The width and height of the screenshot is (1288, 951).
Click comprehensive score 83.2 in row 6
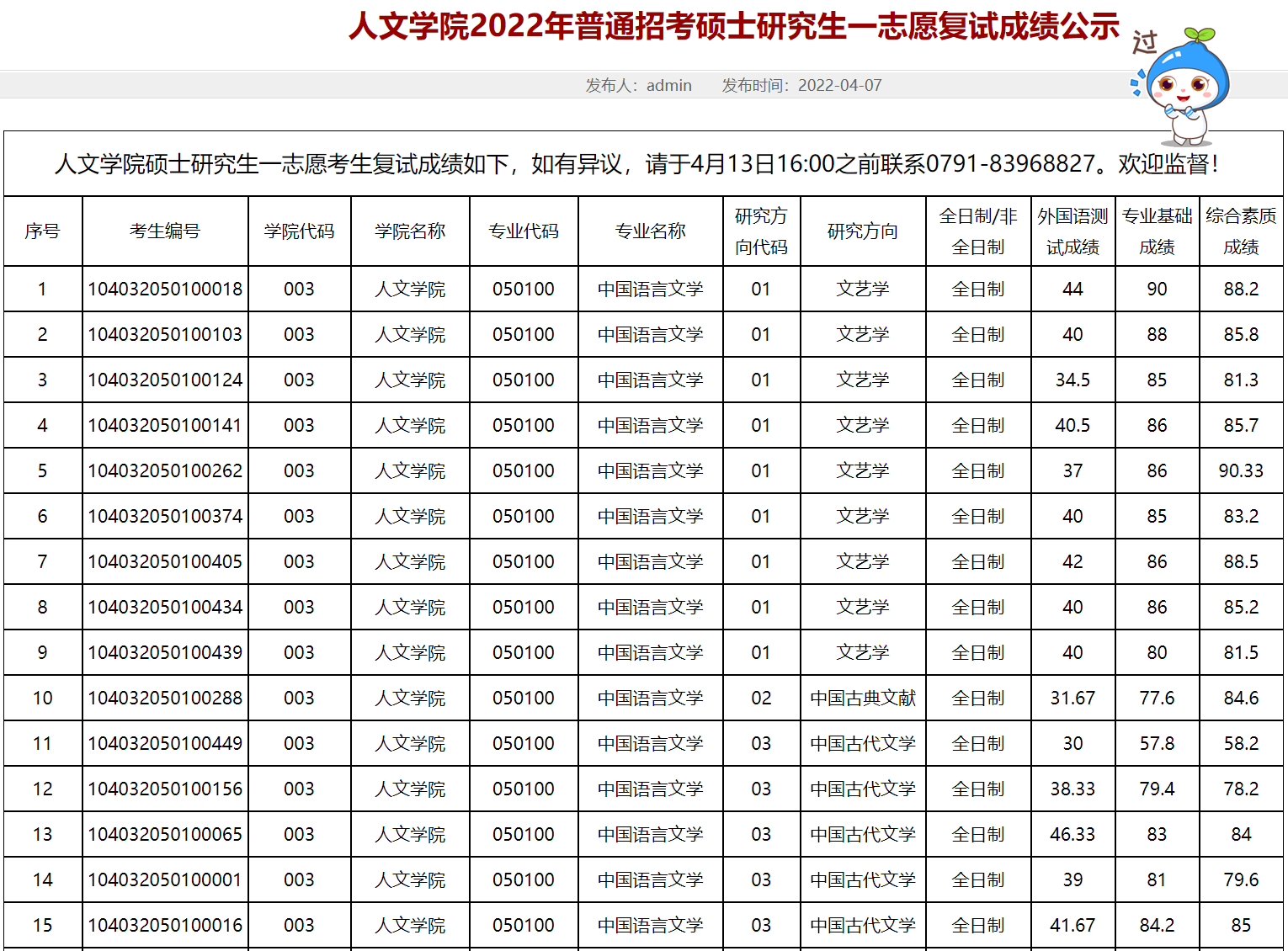click(x=1242, y=517)
